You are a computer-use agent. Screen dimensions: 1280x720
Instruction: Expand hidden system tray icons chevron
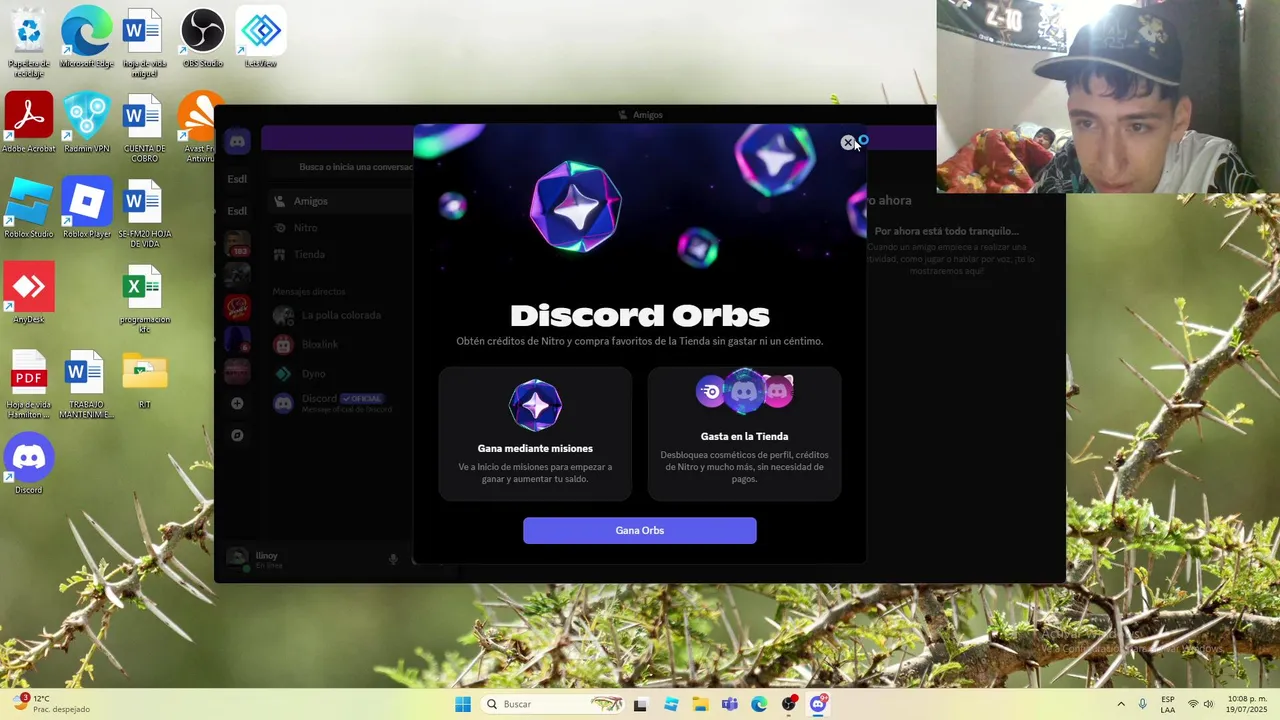[x=1121, y=704]
